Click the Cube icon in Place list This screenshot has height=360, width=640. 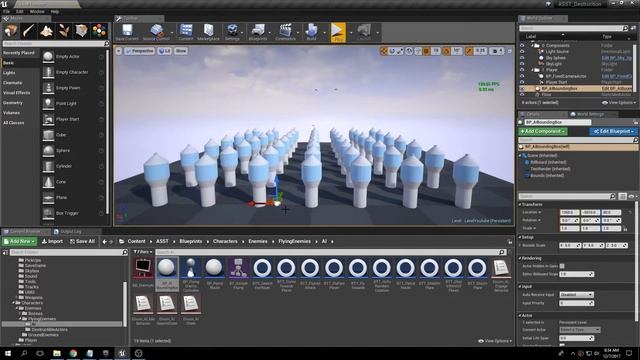pos(48,135)
